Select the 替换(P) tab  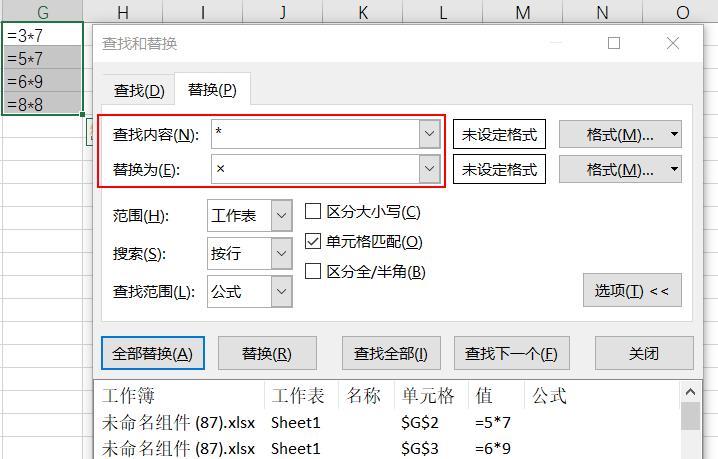(x=212, y=89)
